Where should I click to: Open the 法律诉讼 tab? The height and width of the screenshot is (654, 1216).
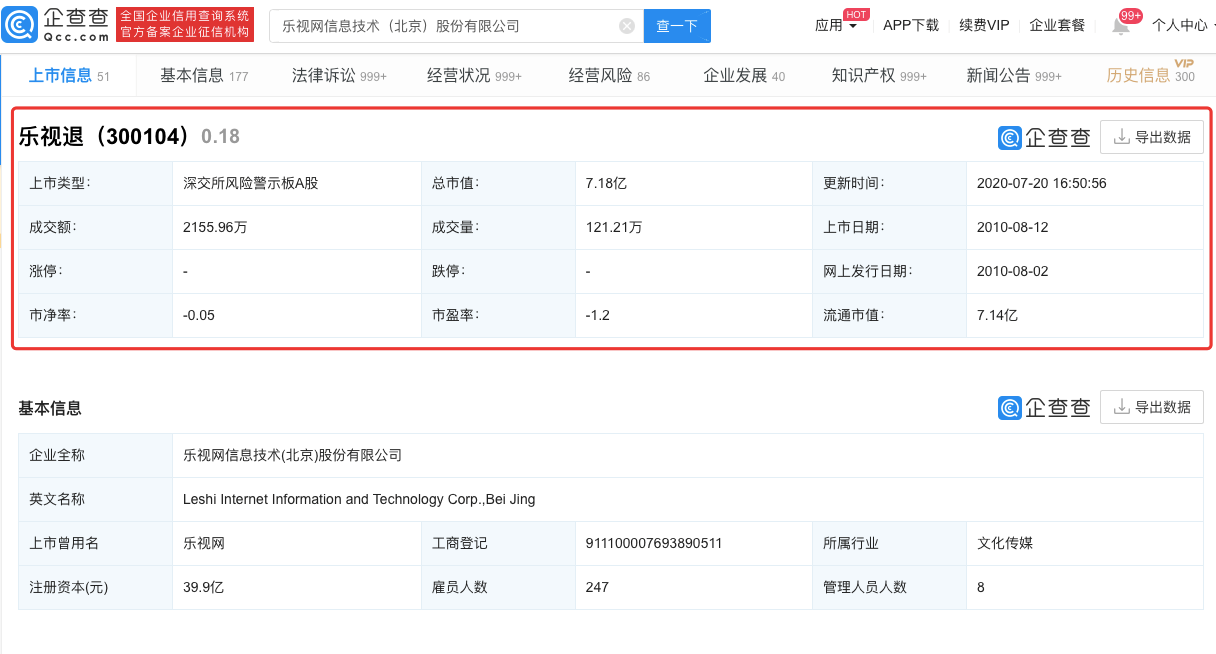pyautogui.click(x=338, y=75)
